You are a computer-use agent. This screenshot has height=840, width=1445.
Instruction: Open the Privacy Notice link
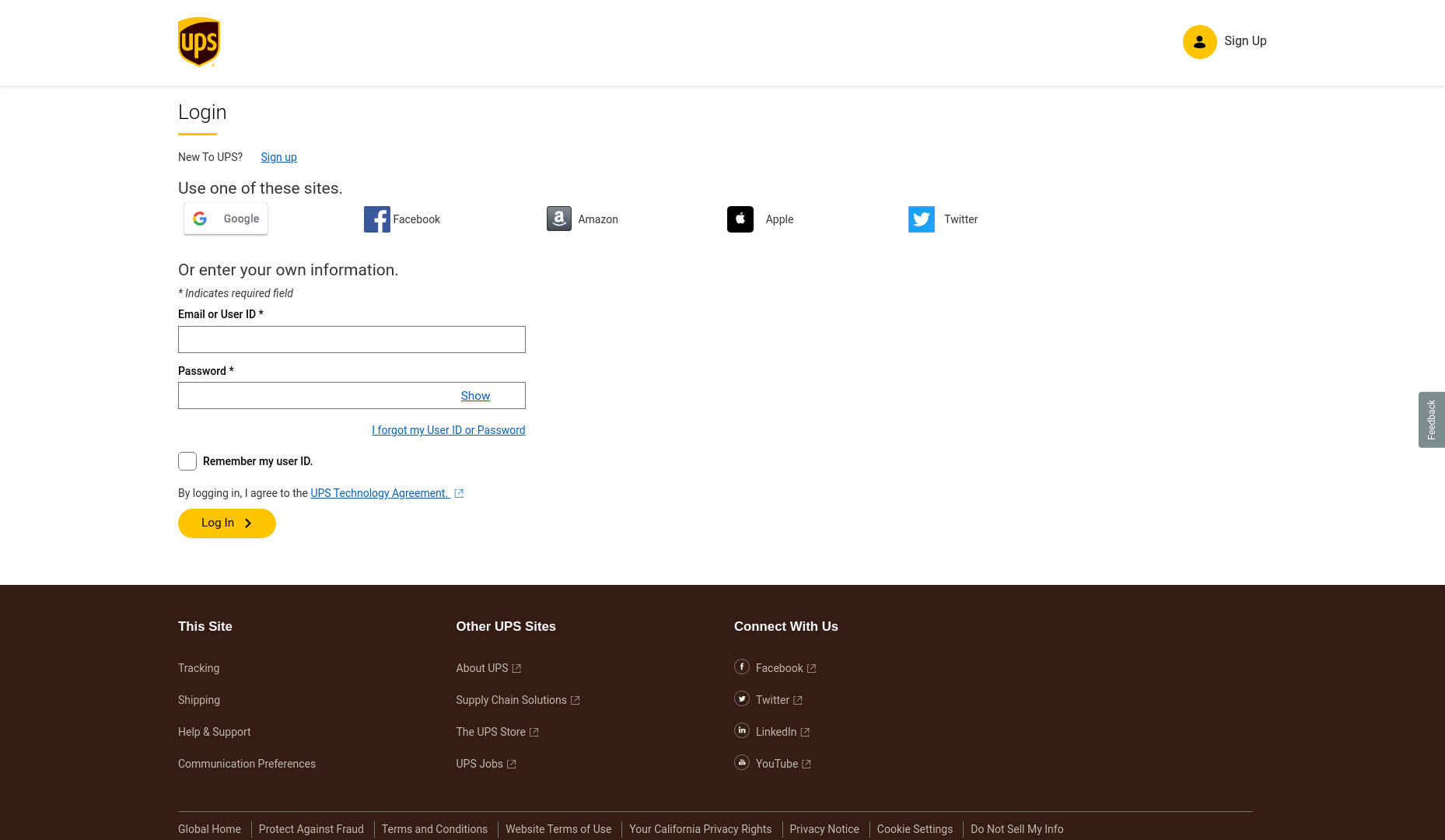point(824,829)
